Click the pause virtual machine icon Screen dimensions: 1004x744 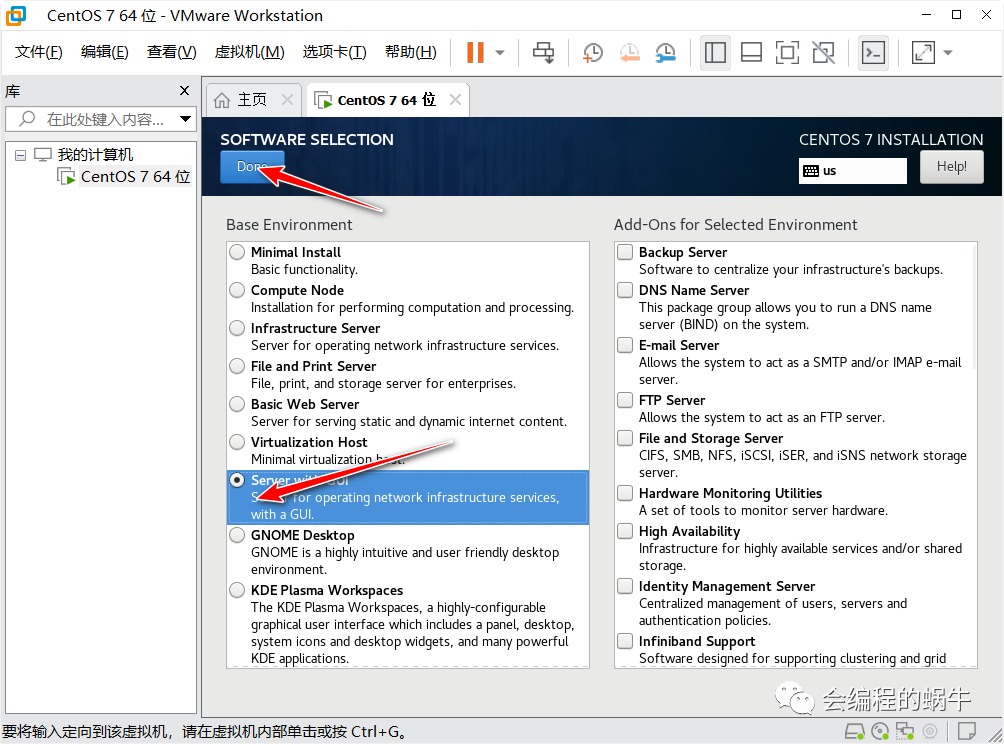475,53
